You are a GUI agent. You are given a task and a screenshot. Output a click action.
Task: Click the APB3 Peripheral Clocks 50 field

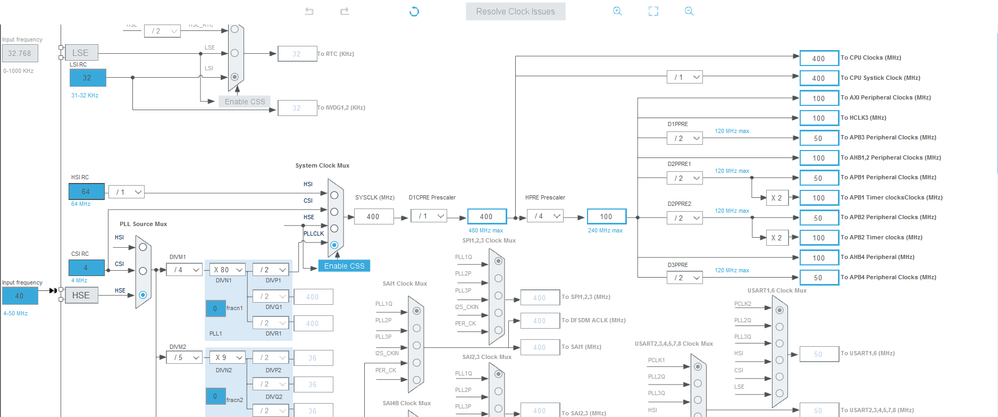click(819, 138)
